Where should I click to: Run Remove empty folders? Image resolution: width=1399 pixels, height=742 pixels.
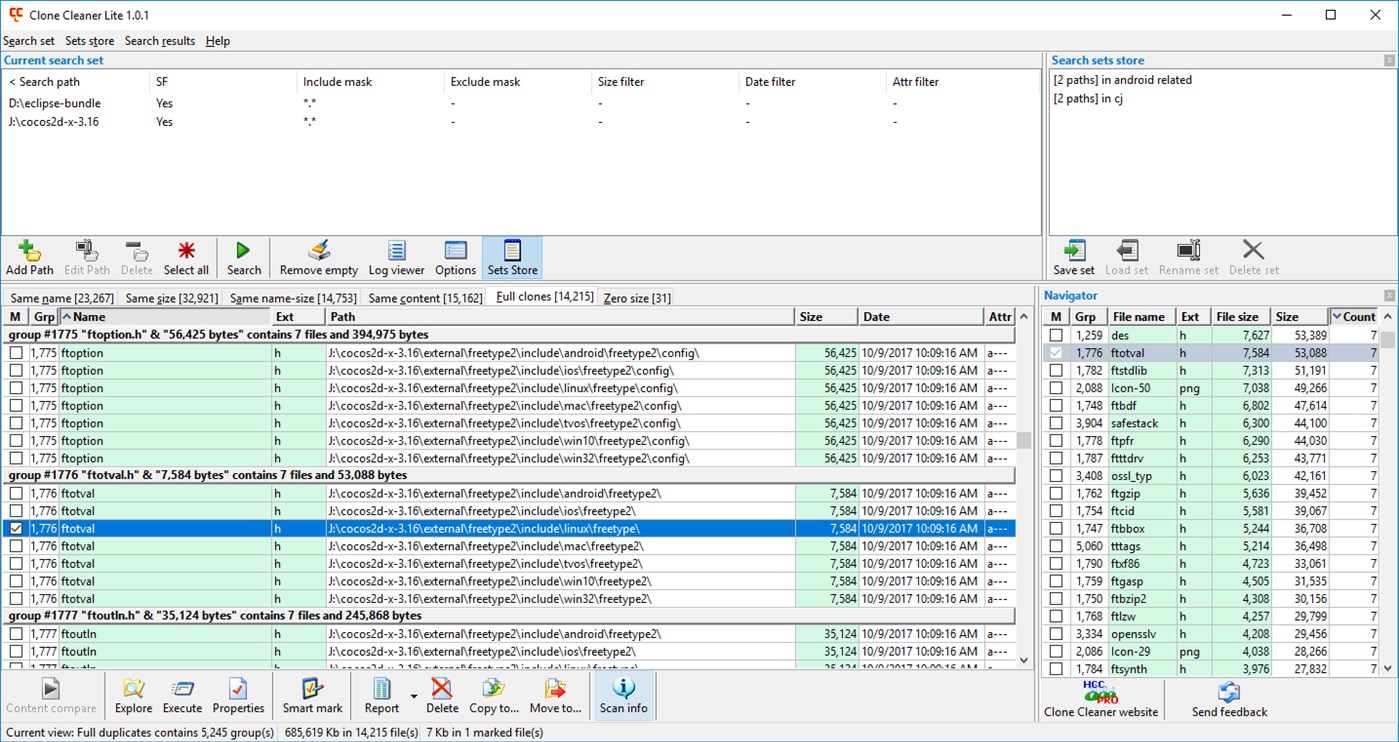click(318, 257)
